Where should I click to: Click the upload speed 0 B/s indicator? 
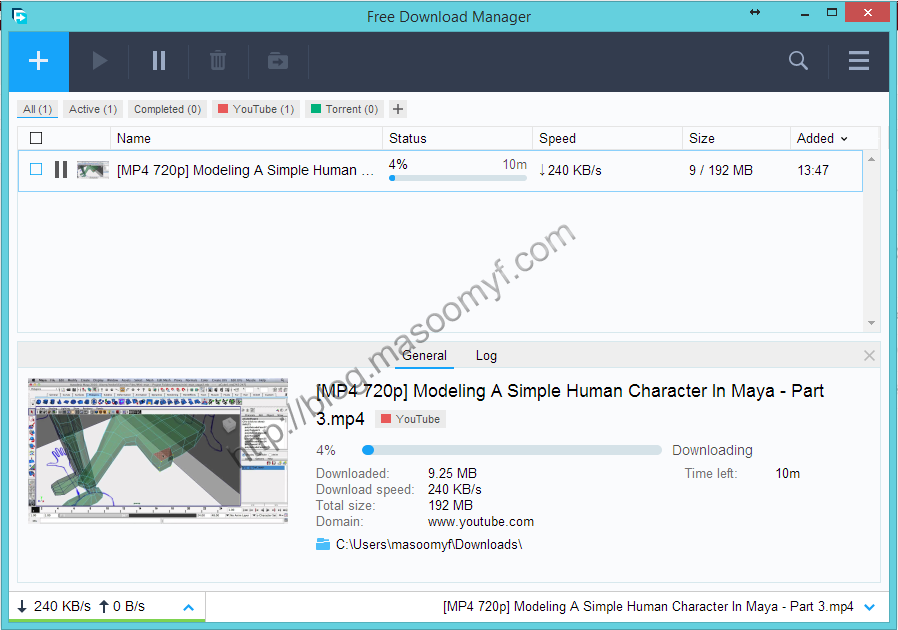click(121, 607)
